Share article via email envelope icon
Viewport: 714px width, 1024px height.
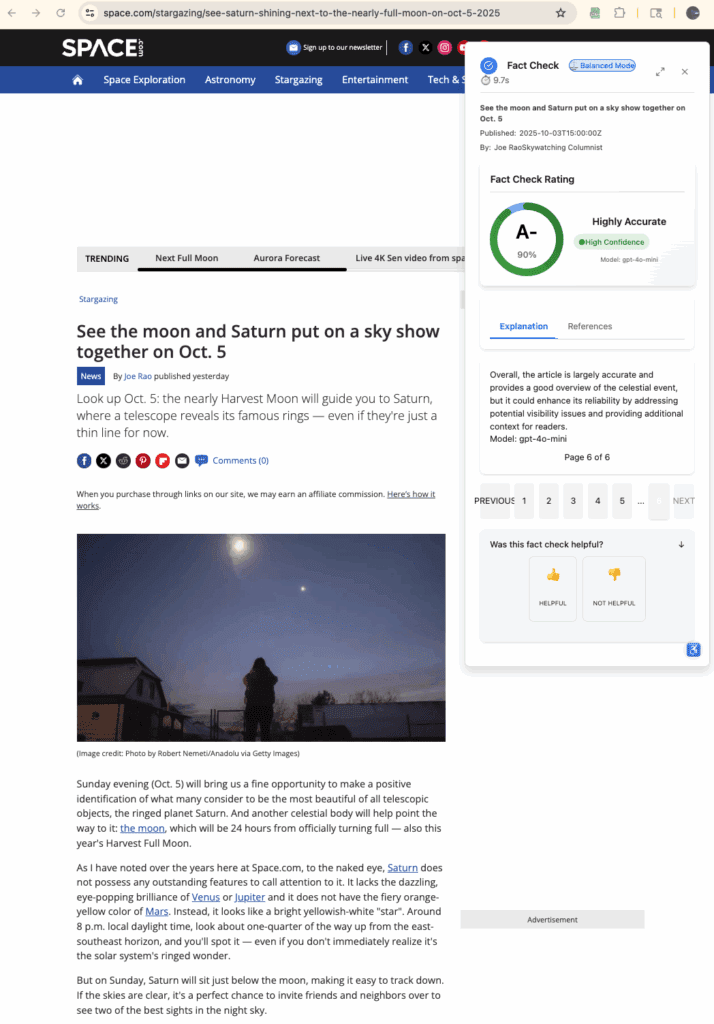(182, 461)
